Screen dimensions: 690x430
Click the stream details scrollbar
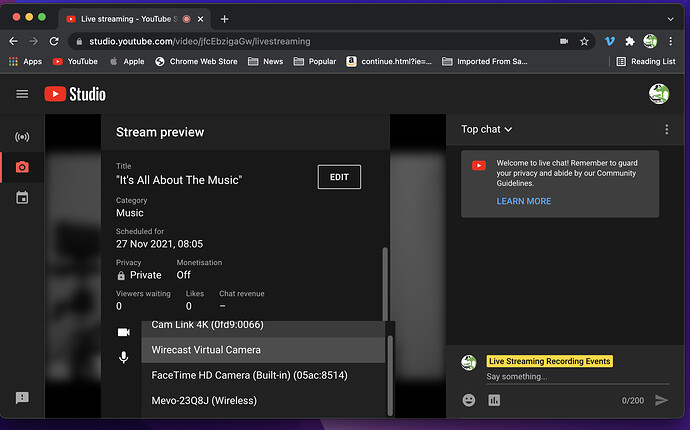tap(385, 283)
